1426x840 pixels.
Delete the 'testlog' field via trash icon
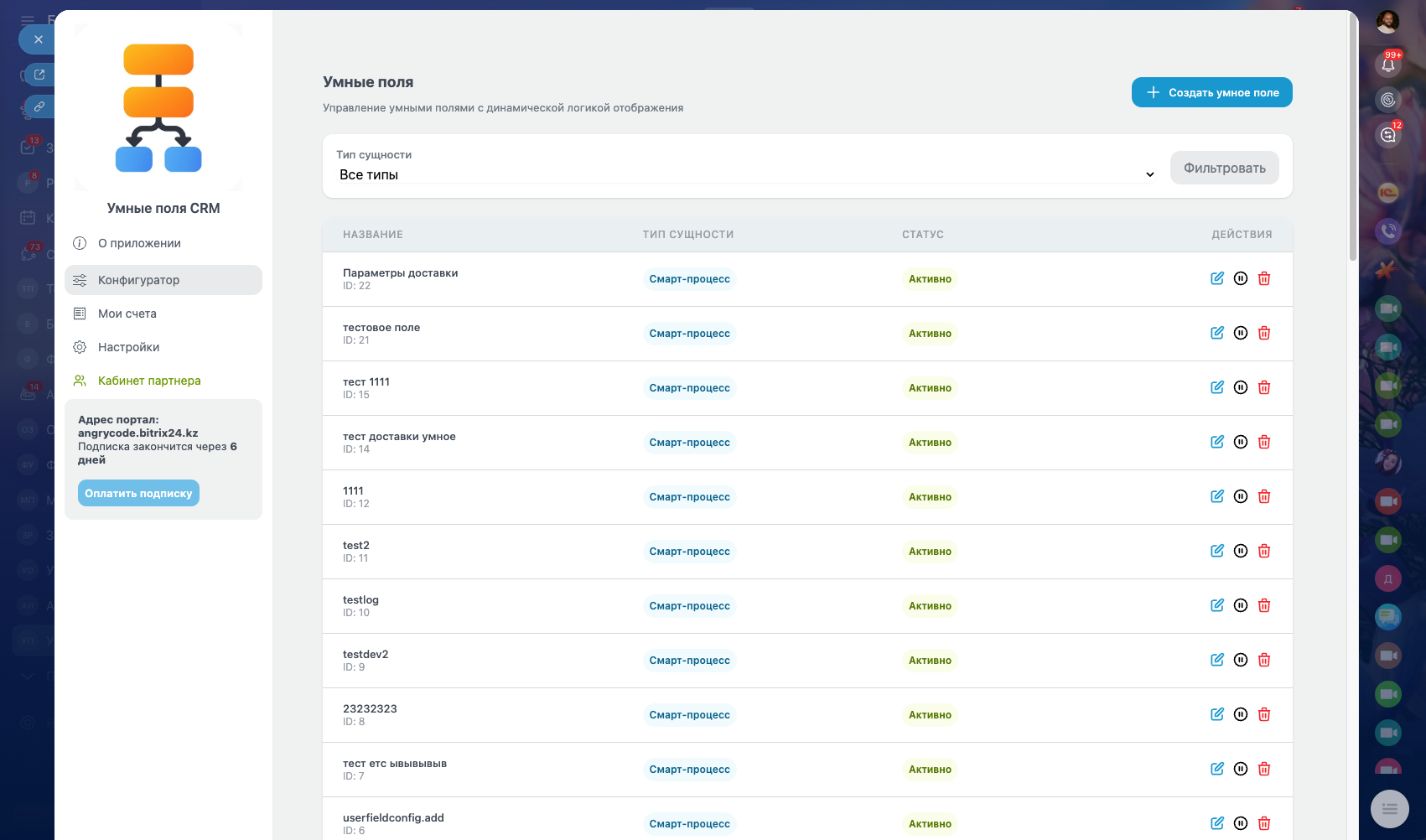coord(1264,605)
